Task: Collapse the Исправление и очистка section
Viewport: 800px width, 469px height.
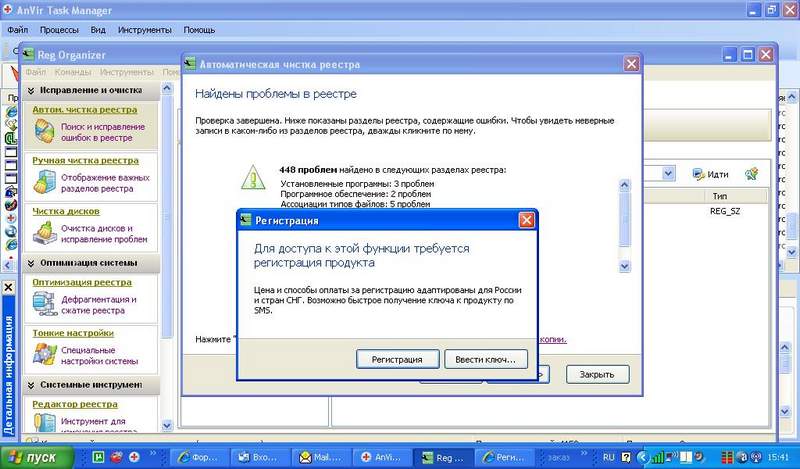Action: (x=31, y=90)
